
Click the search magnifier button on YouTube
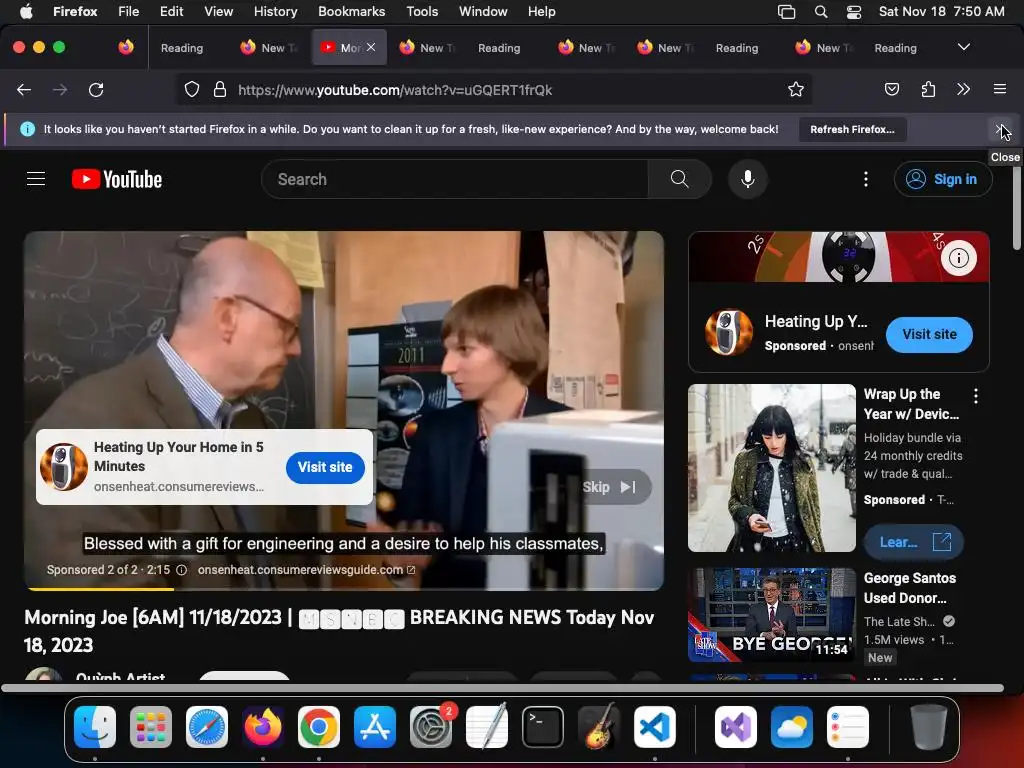coord(679,179)
